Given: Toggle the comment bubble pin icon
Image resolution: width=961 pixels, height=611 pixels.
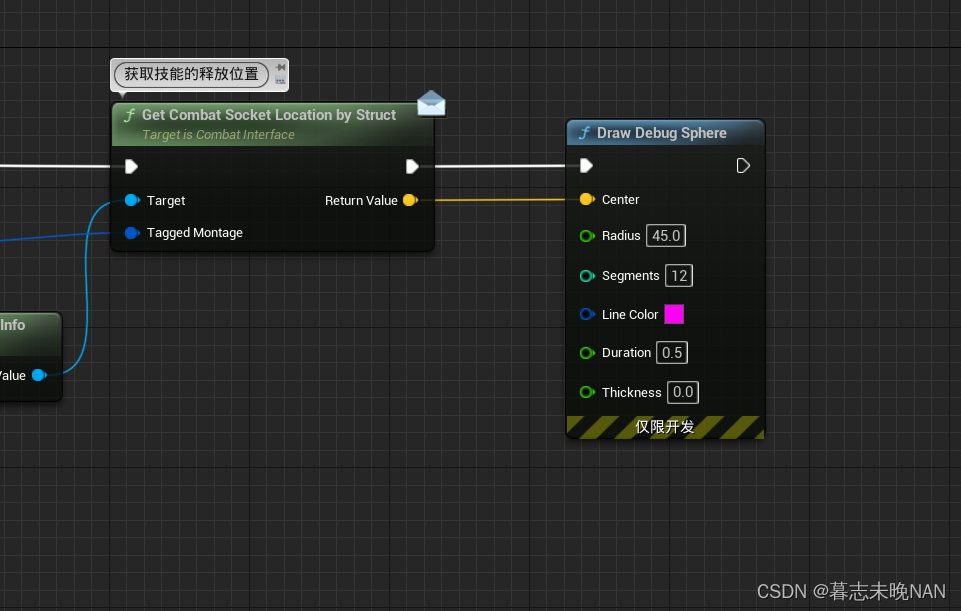Looking at the screenshot, I should 280,67.
